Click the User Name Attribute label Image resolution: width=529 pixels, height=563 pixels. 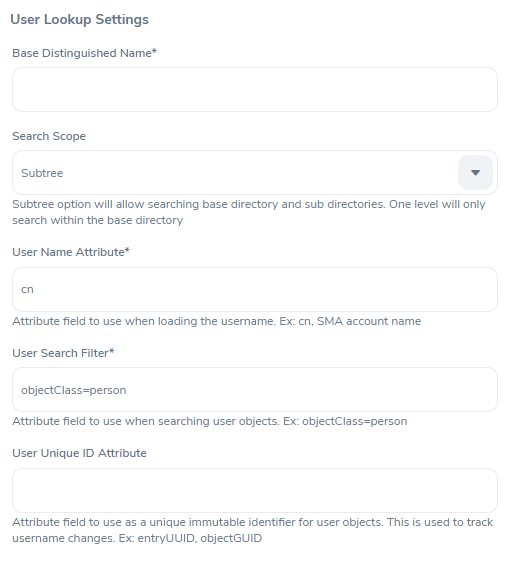(x=71, y=252)
